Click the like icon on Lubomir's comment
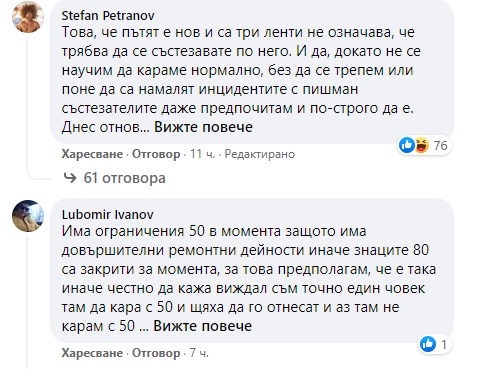The height and width of the screenshot is (369, 495). (428, 344)
